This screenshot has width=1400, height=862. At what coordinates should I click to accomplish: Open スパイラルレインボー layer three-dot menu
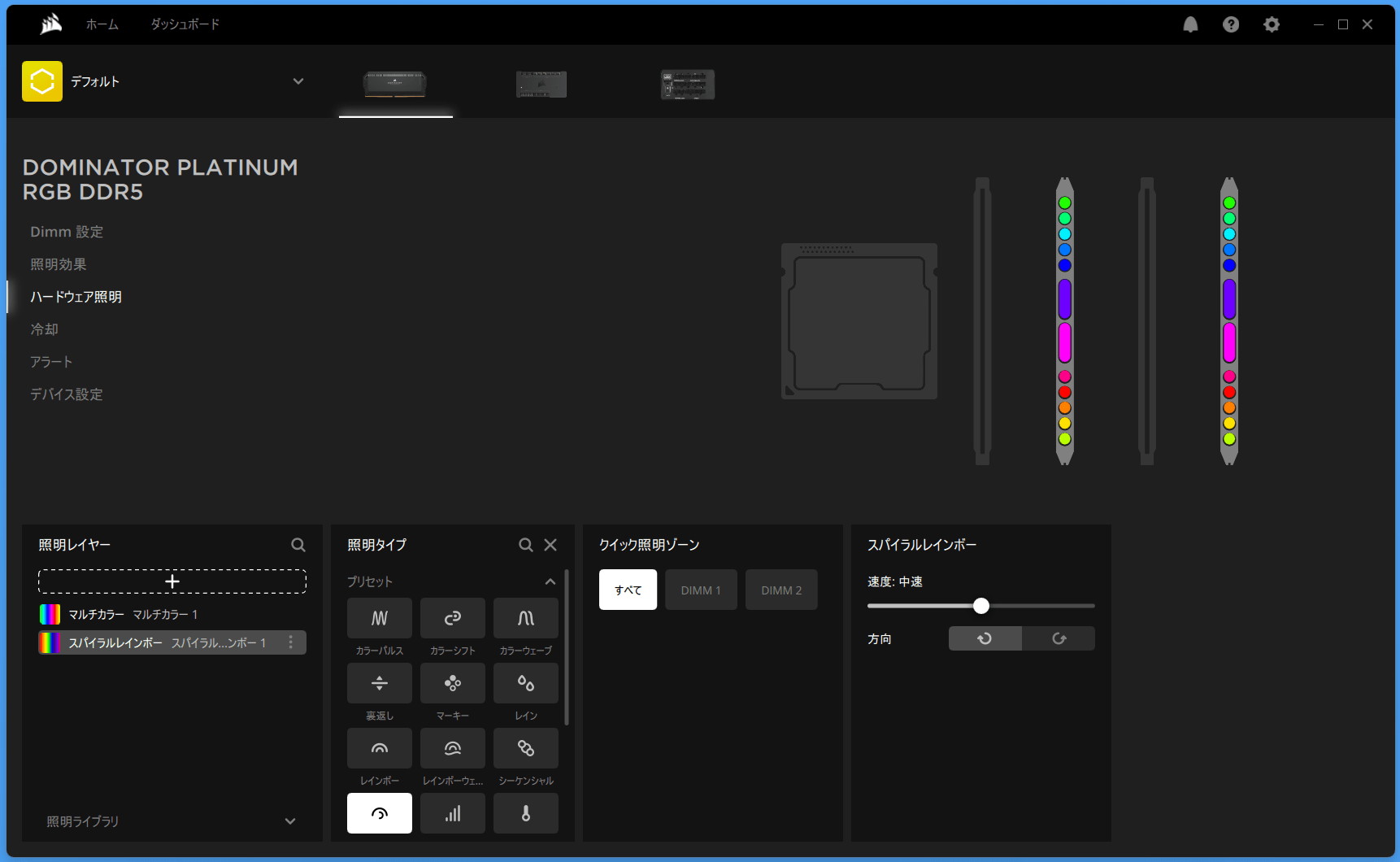click(x=291, y=642)
